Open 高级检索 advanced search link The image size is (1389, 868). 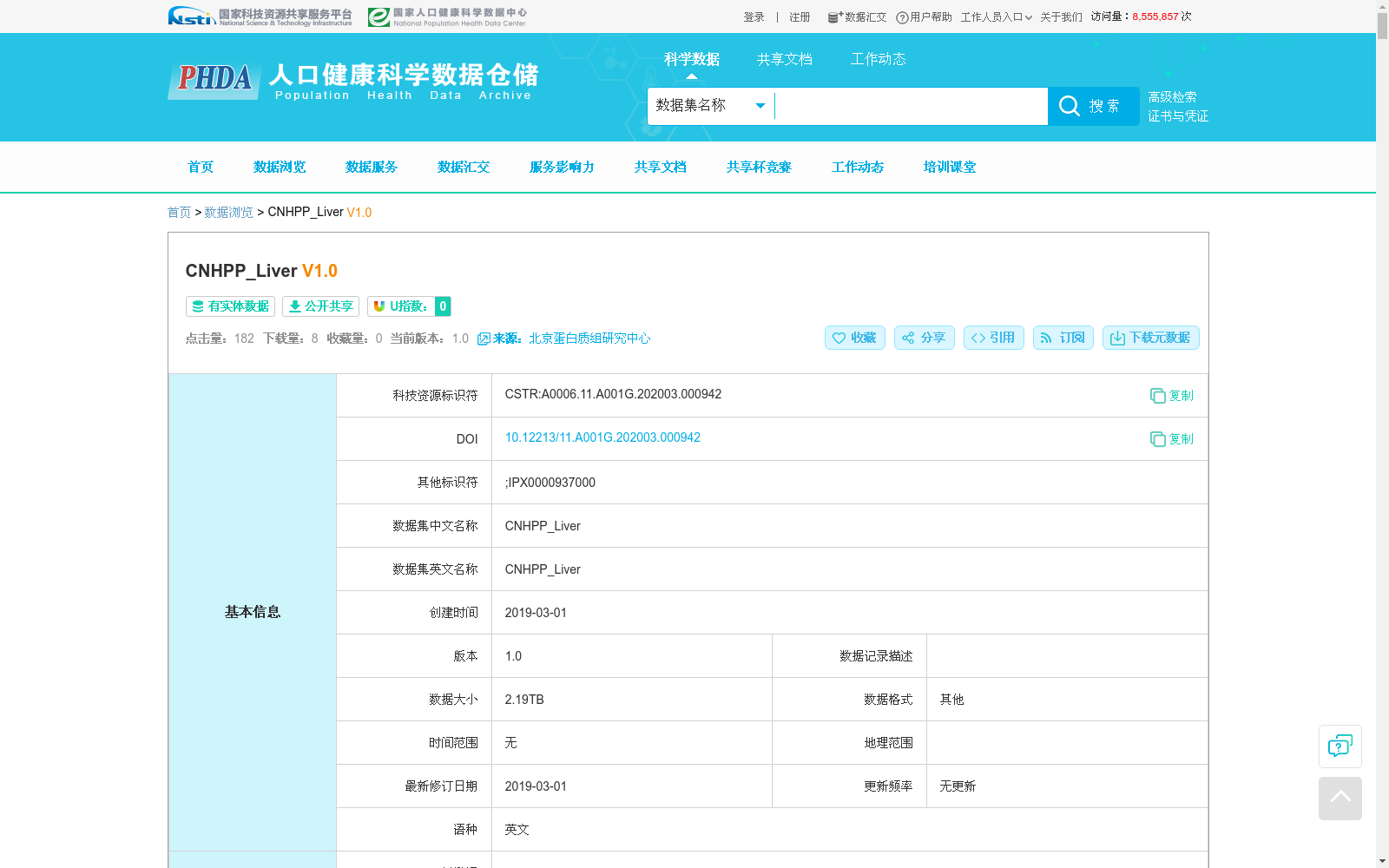(x=1172, y=97)
